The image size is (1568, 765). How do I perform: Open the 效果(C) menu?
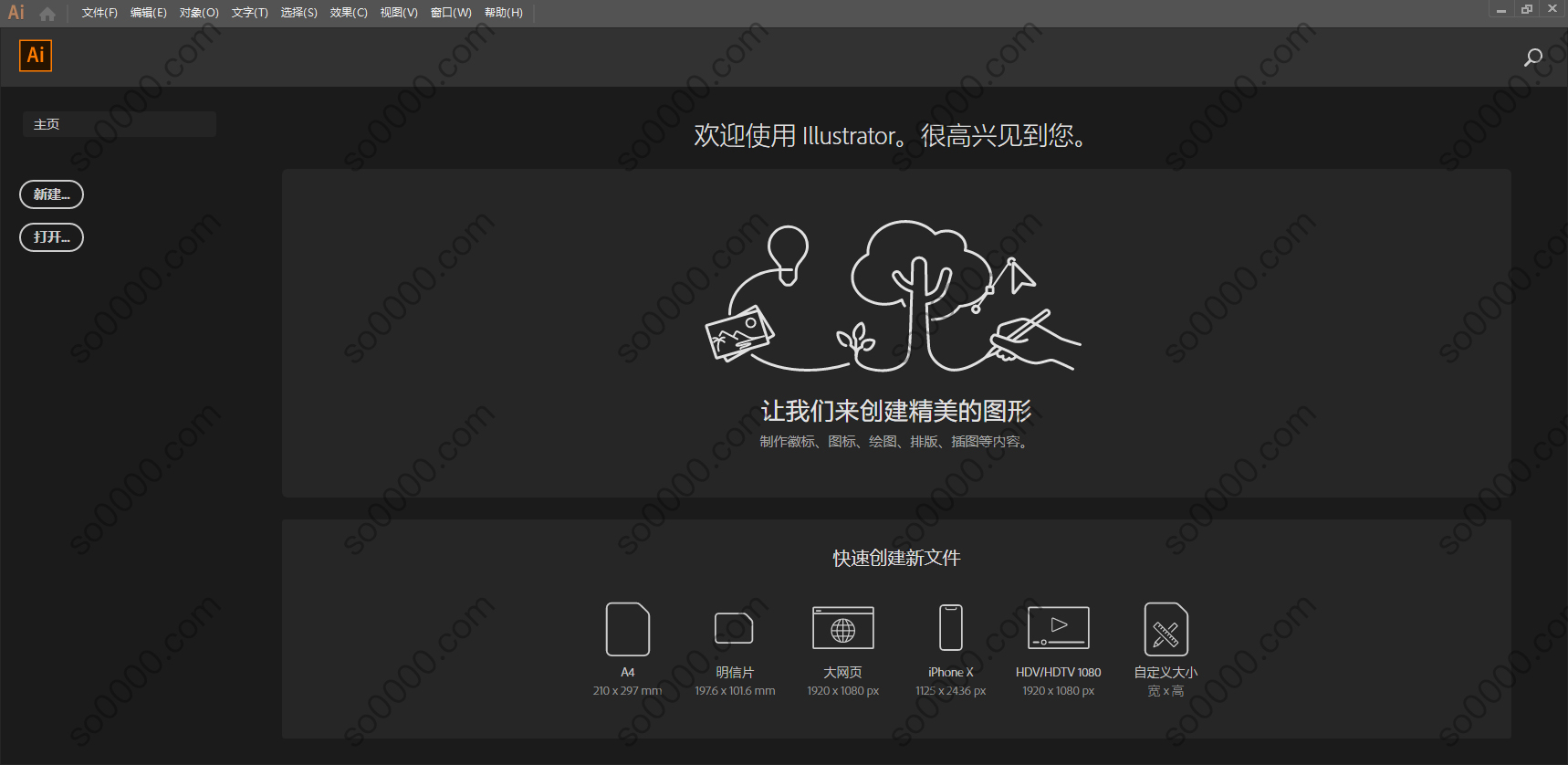pyautogui.click(x=349, y=13)
